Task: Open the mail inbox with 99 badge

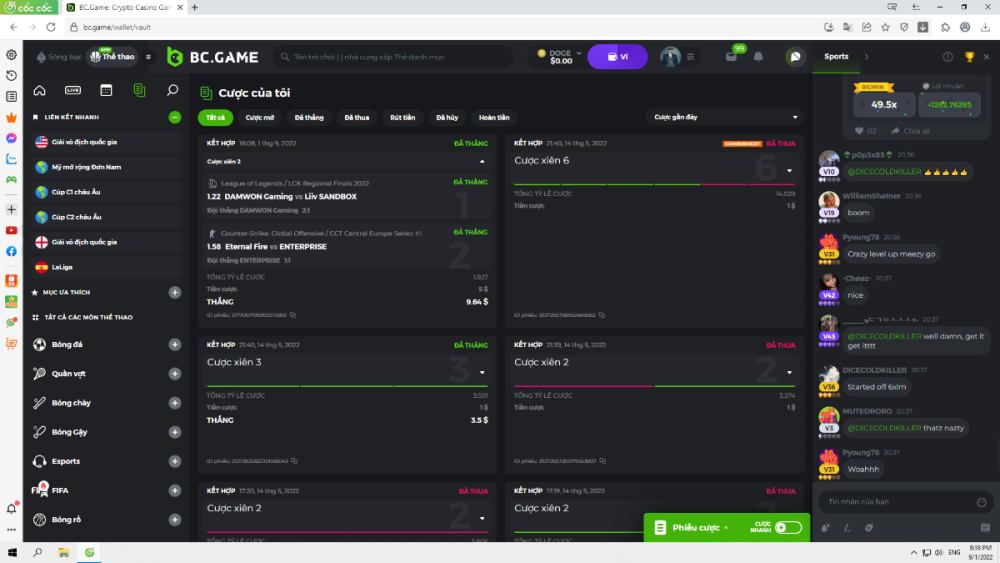Action: [x=732, y=57]
